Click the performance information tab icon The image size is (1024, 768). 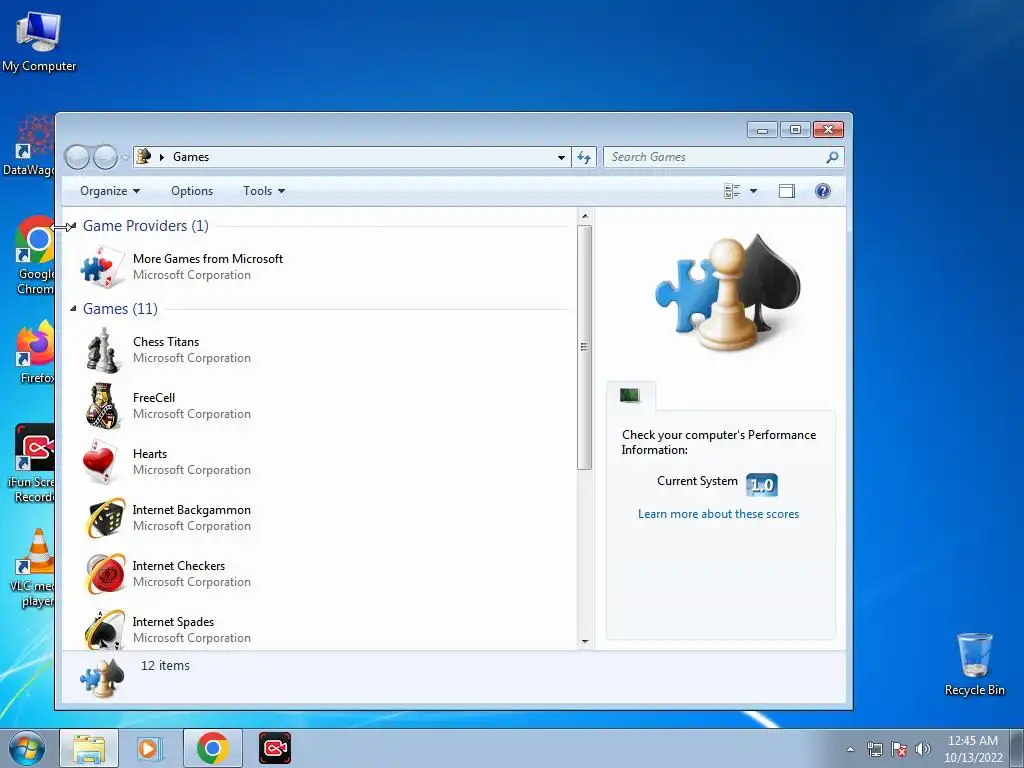[630, 395]
